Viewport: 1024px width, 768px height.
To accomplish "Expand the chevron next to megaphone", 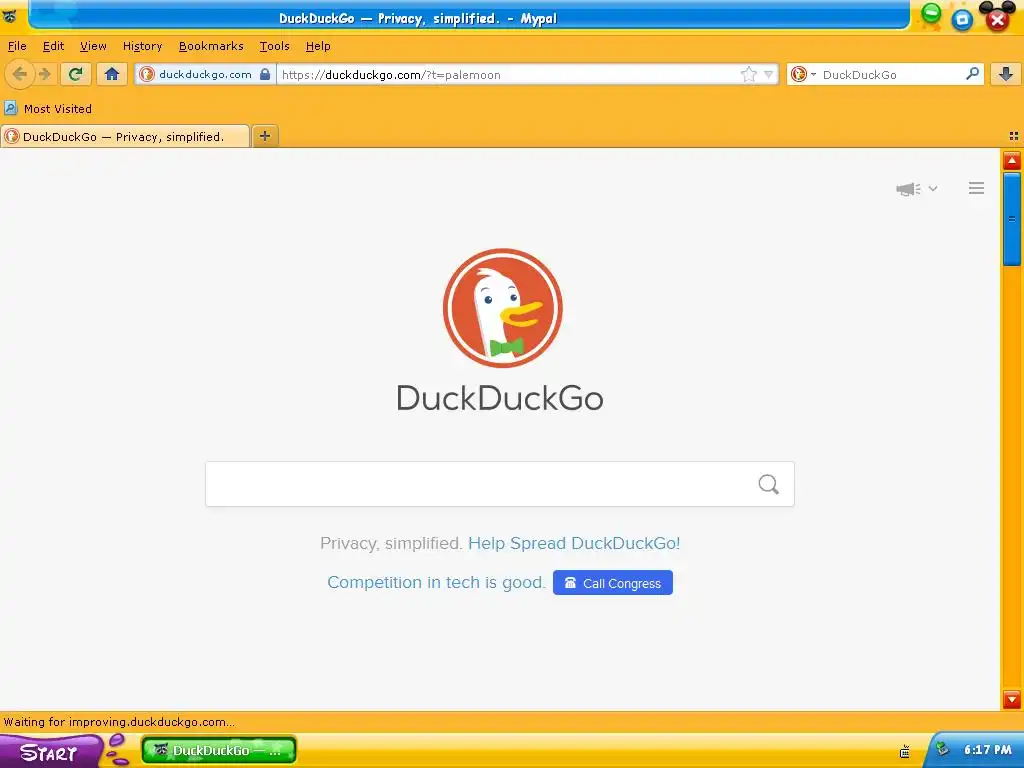I will point(933,189).
